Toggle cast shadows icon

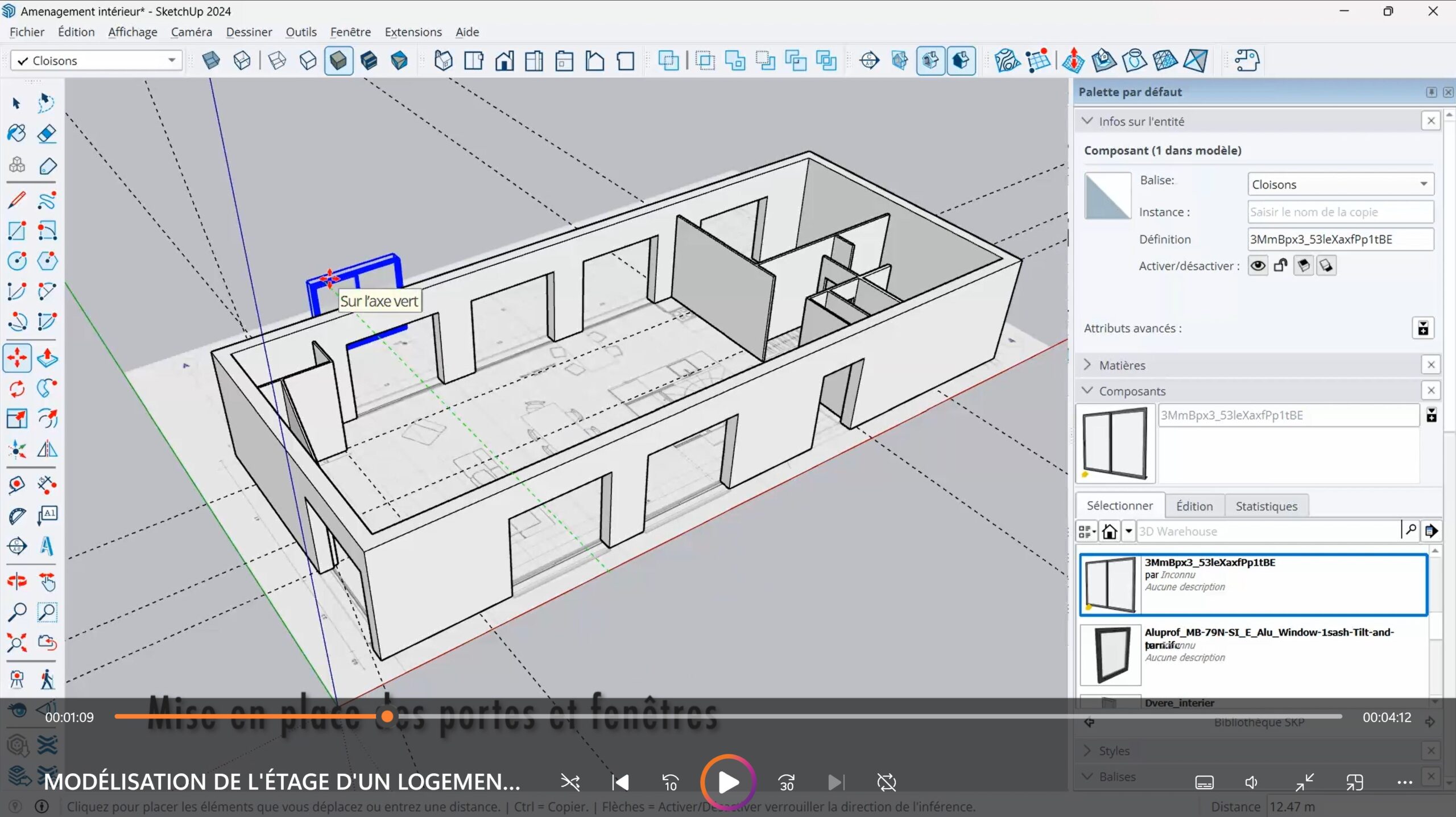(x=1326, y=266)
